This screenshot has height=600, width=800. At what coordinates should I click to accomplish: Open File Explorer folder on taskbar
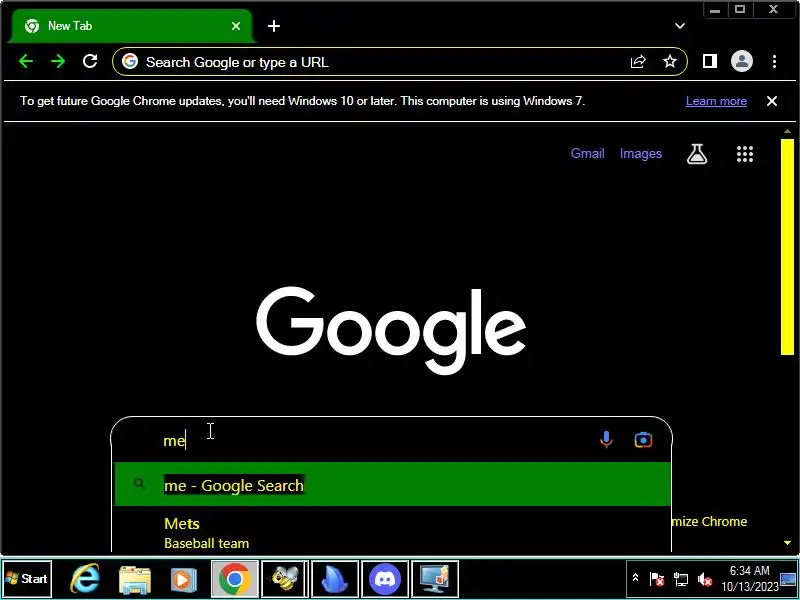point(135,579)
